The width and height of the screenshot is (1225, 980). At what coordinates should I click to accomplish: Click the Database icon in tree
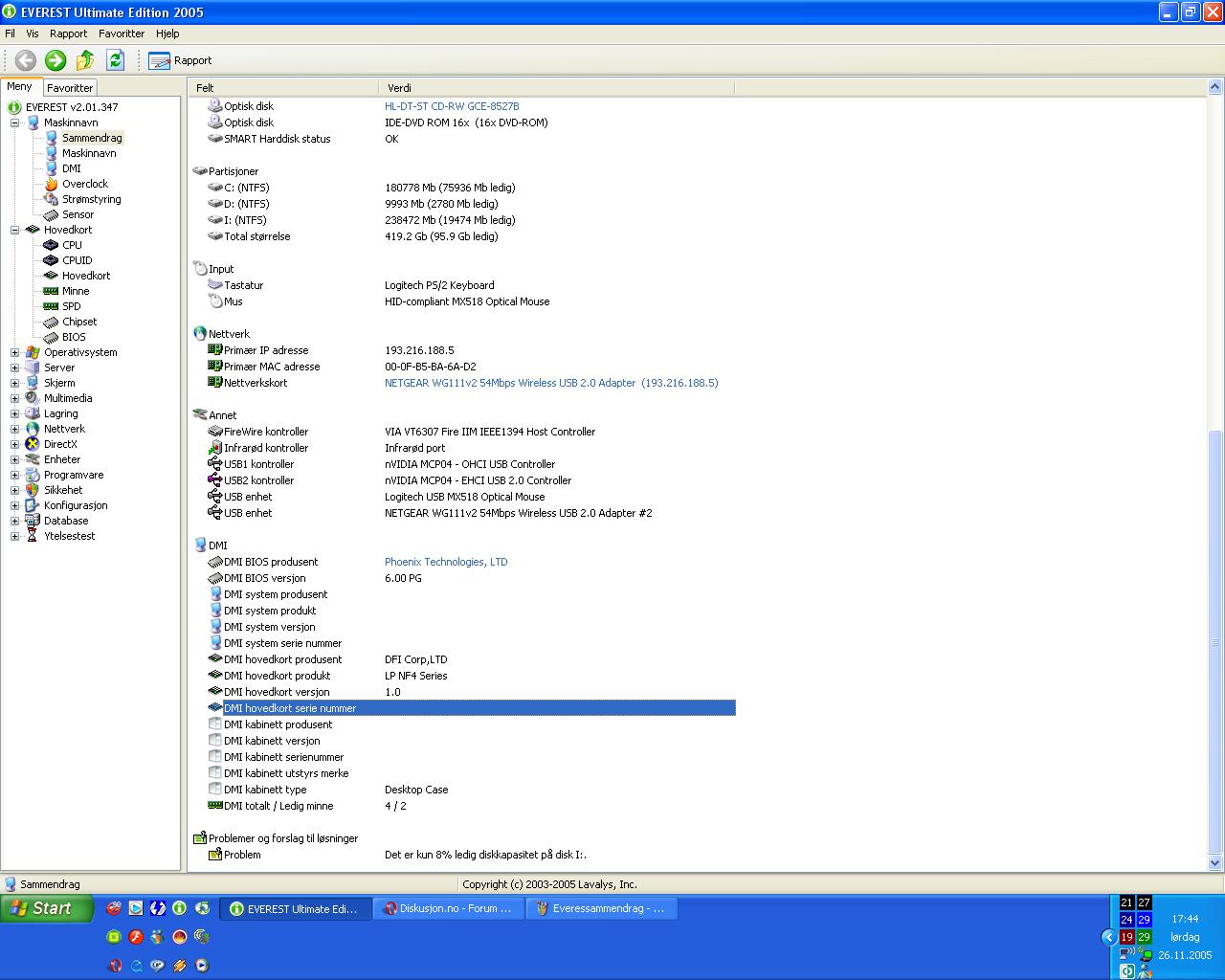point(33,521)
